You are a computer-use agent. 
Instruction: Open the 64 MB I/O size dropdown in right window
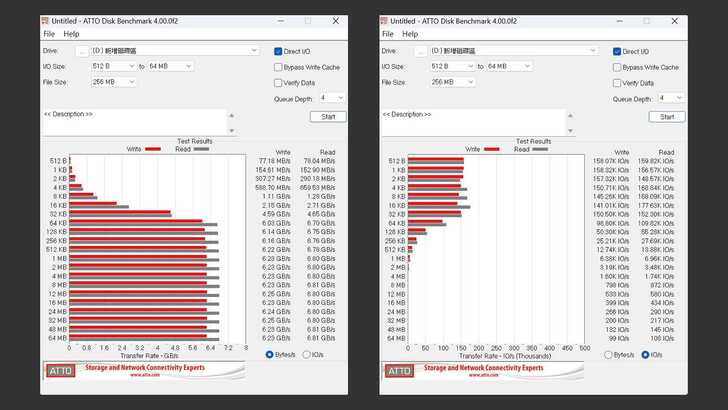point(509,66)
